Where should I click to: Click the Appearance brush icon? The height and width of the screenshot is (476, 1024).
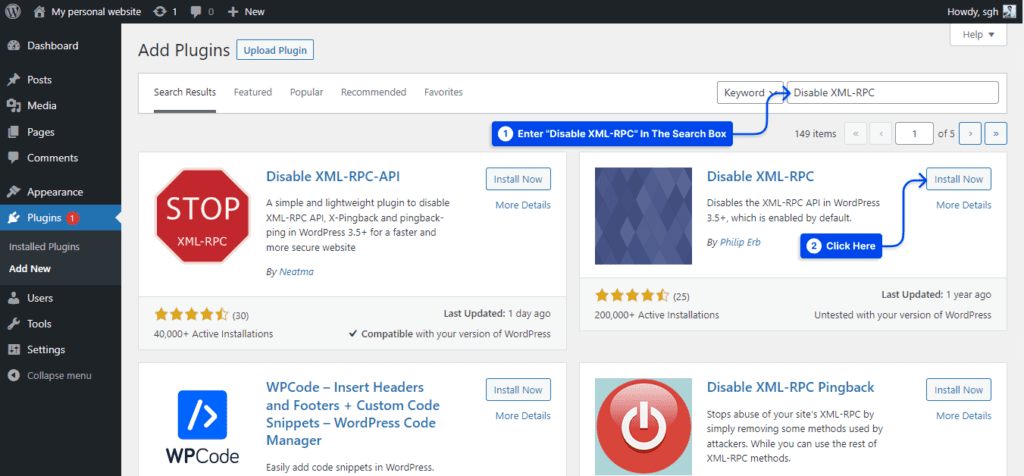coord(13,192)
